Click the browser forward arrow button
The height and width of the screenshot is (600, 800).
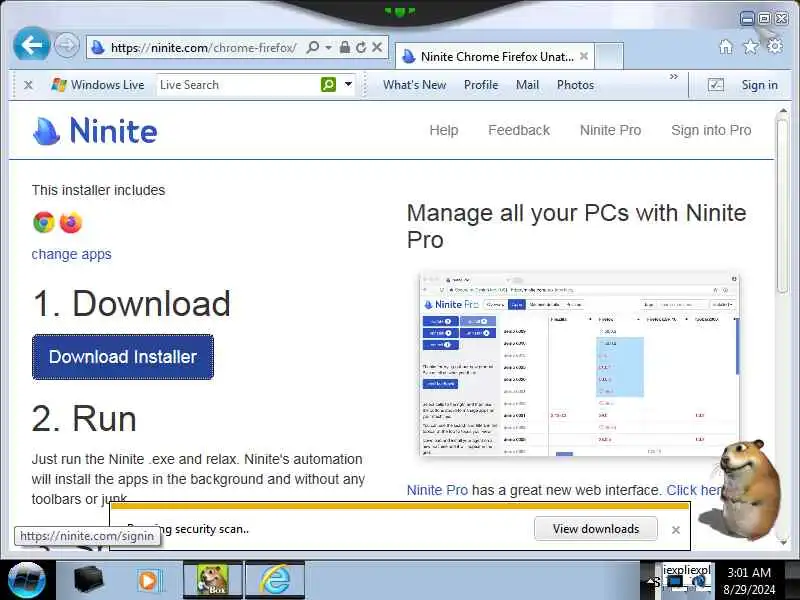(67, 46)
